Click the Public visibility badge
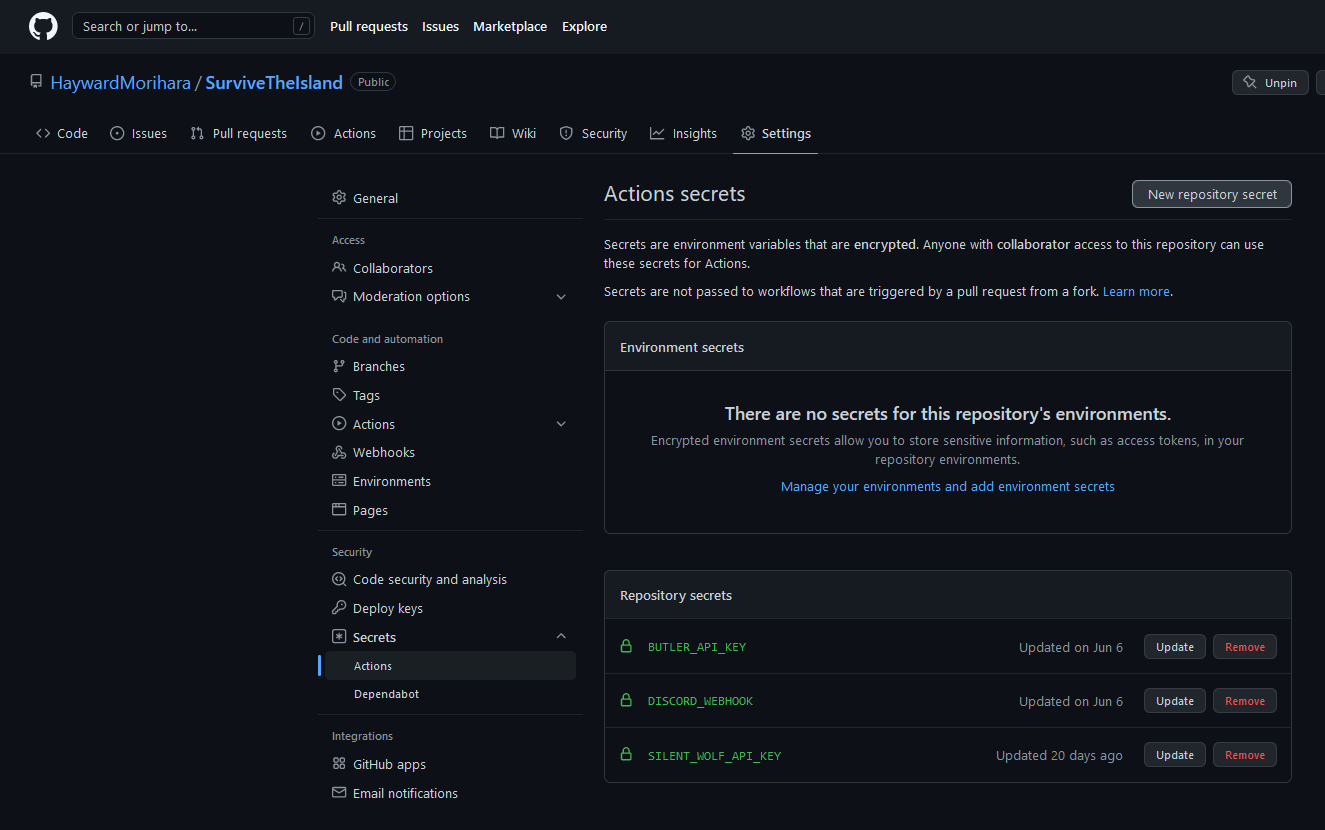The width and height of the screenshot is (1325, 830). (x=373, y=82)
